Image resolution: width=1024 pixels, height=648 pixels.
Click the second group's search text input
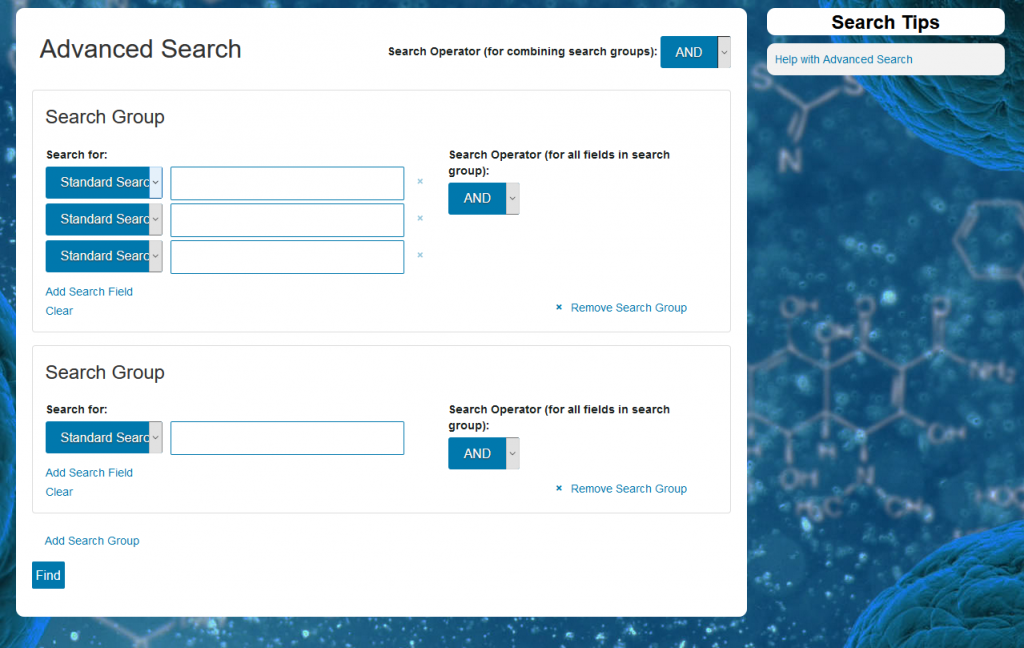point(287,438)
